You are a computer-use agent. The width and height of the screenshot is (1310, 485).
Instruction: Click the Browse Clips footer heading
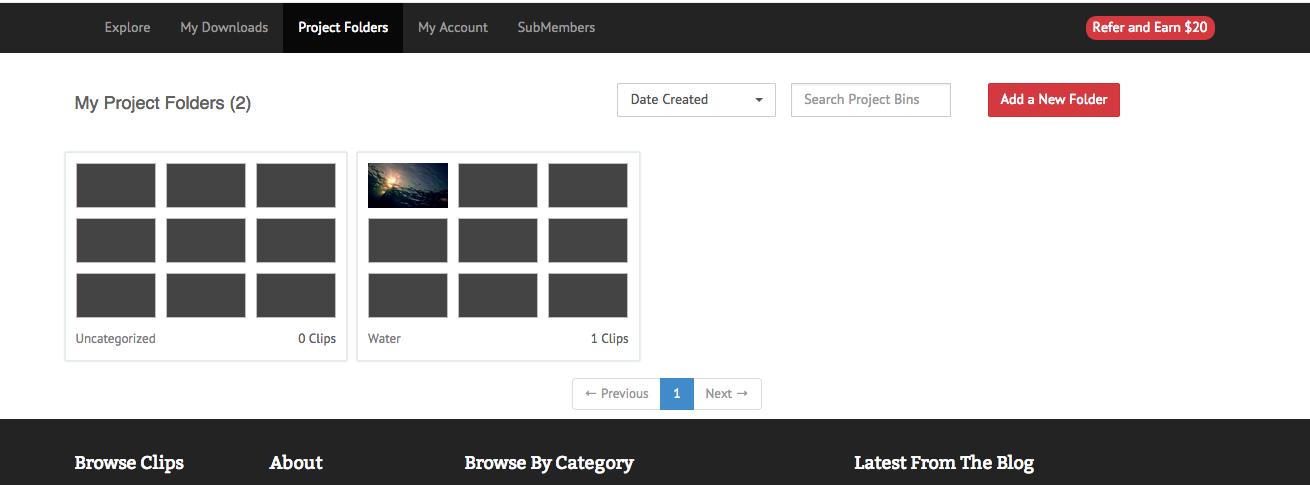[129, 463]
